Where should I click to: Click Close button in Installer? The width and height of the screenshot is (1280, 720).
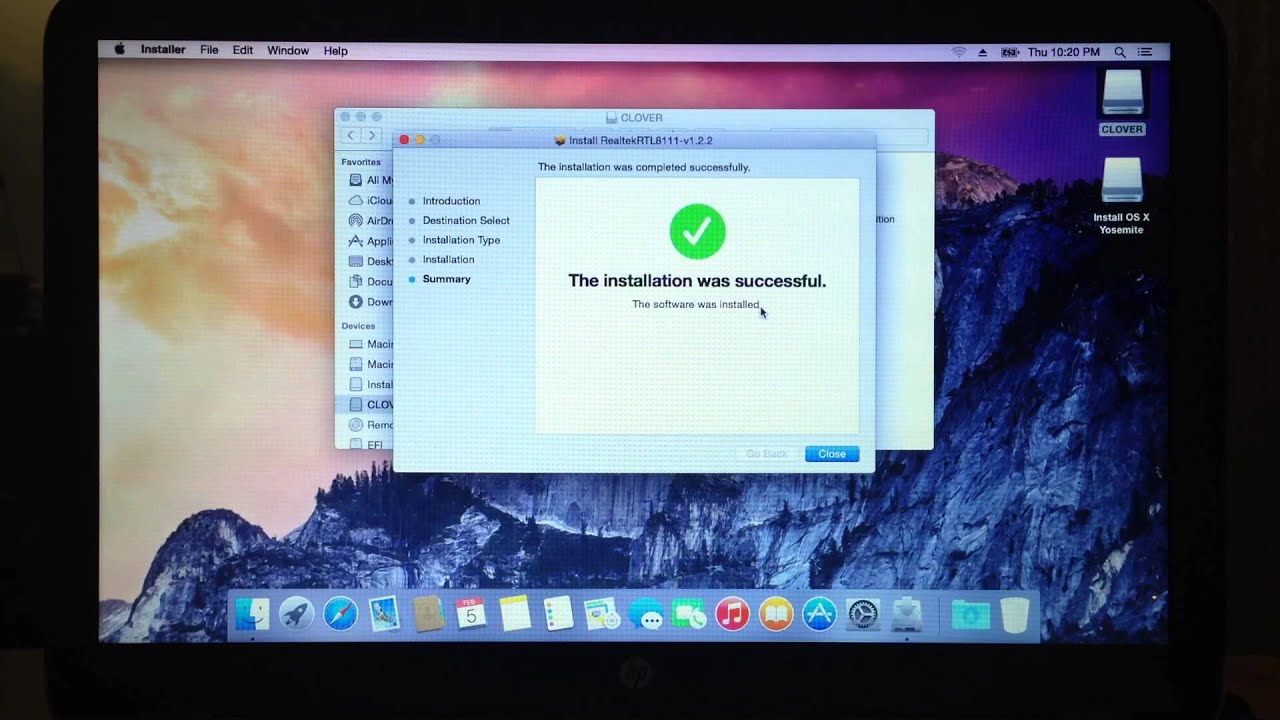coord(832,454)
